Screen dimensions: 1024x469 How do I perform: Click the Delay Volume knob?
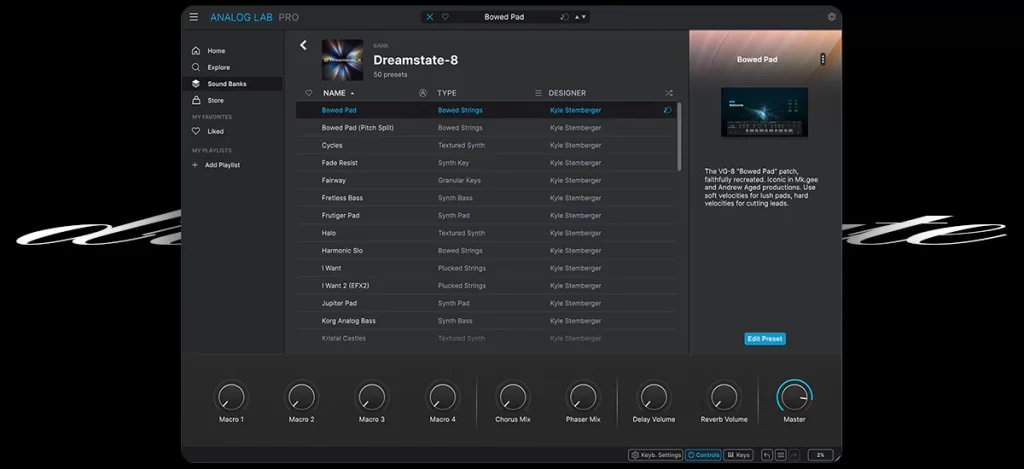pyautogui.click(x=654, y=396)
